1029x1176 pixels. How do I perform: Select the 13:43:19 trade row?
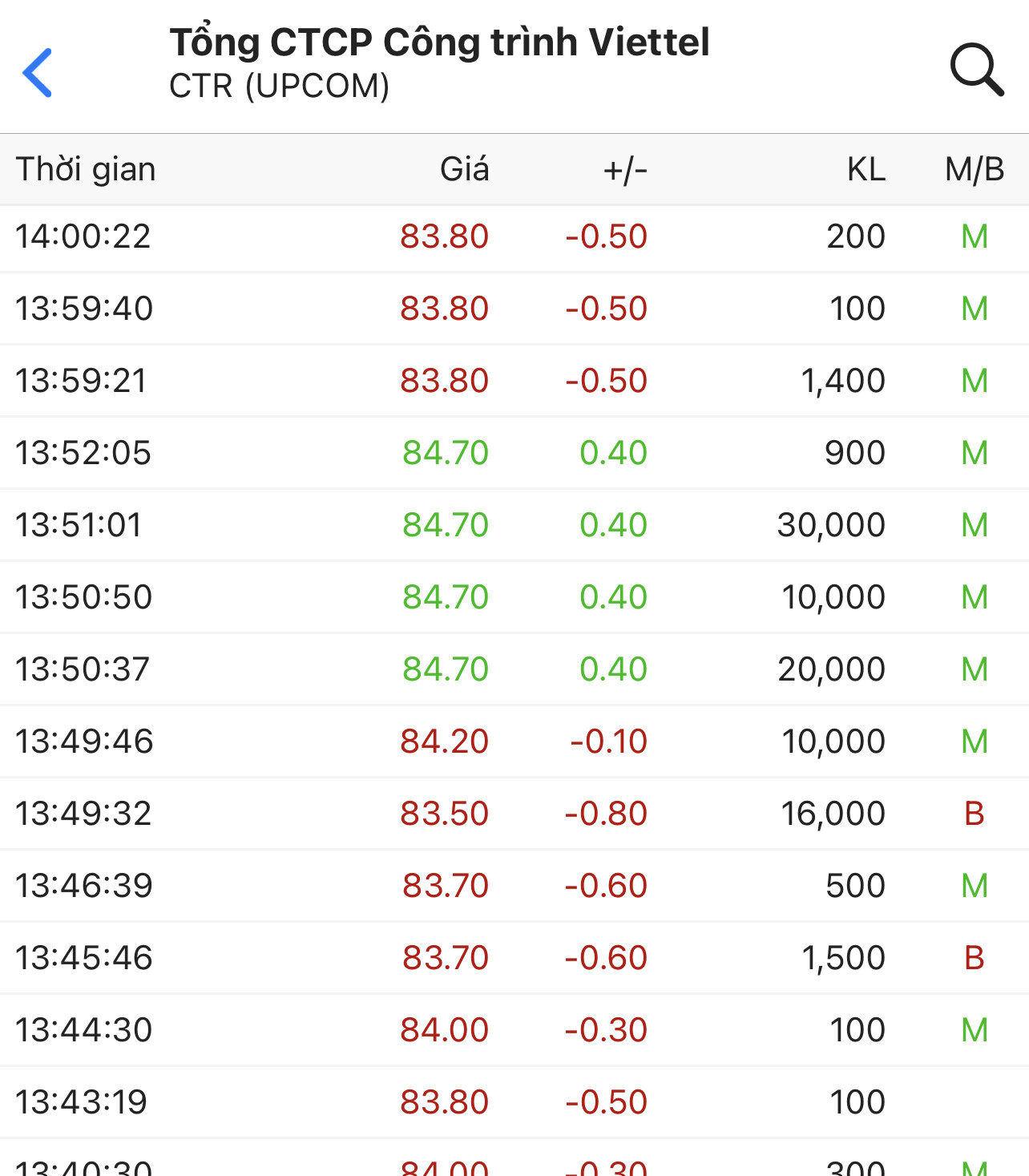point(513,1103)
